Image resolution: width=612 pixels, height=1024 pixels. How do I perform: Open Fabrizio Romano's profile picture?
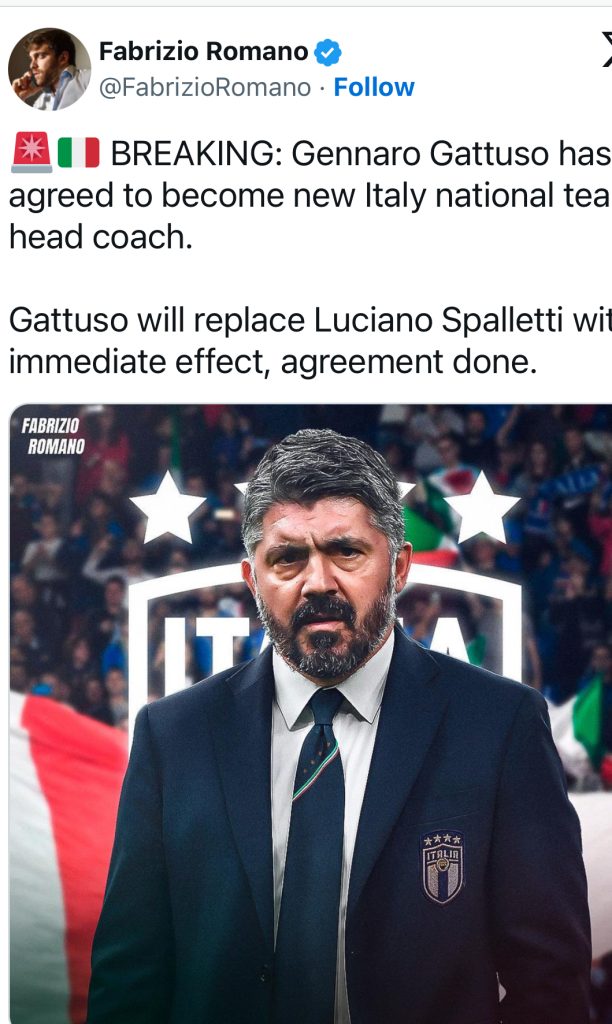click(x=49, y=69)
